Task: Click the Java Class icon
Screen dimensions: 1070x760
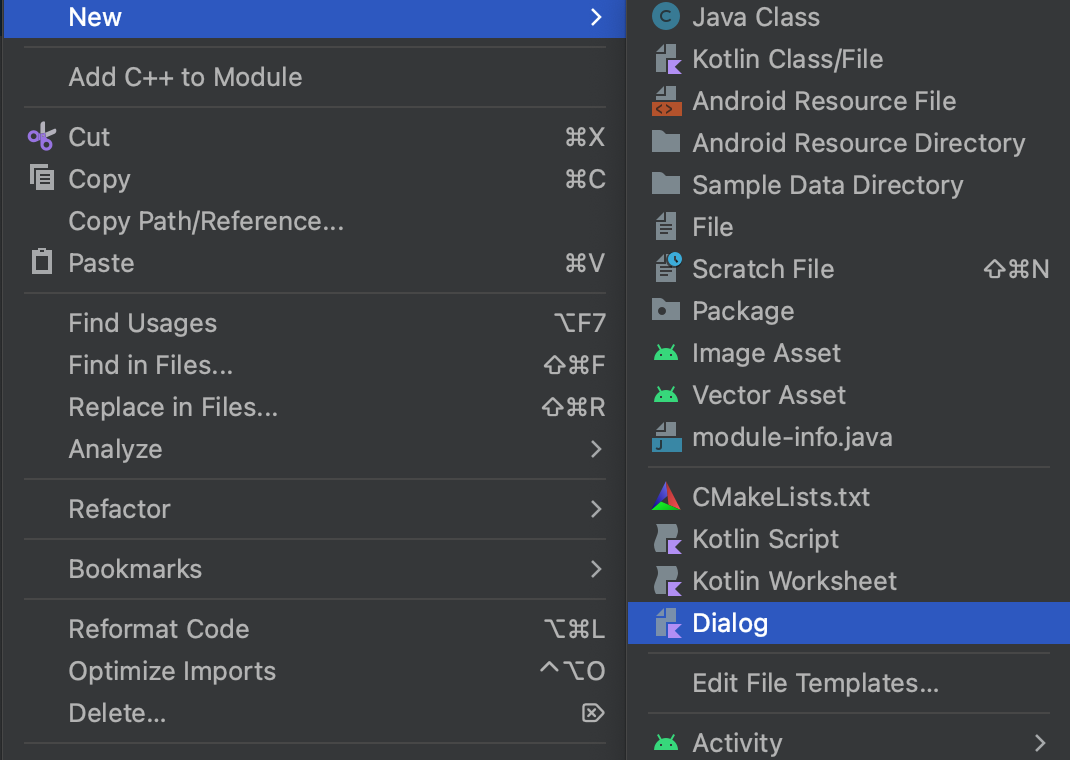Action: click(666, 16)
